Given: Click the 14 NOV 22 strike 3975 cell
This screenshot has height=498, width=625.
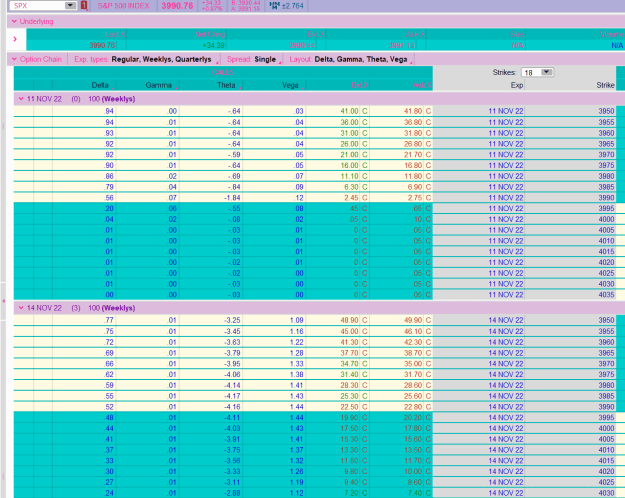Looking at the screenshot, I should [x=606, y=374].
